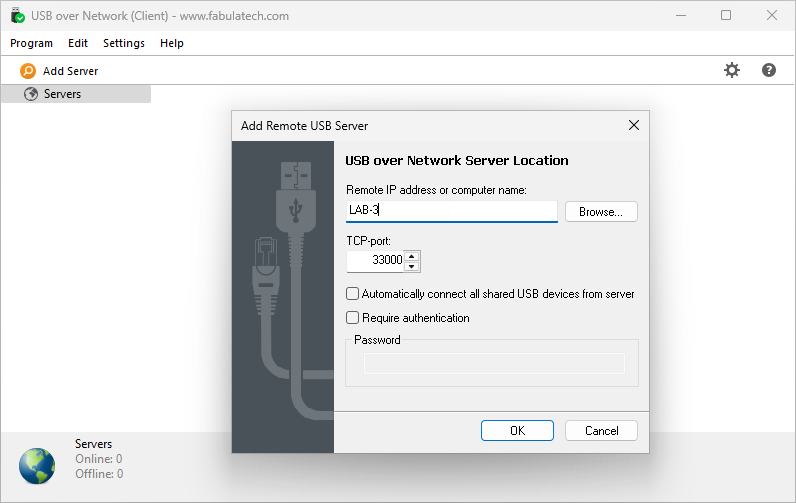Screen dimensions: 796x503
Task: Click the disabled Password field
Action: (x=494, y=363)
